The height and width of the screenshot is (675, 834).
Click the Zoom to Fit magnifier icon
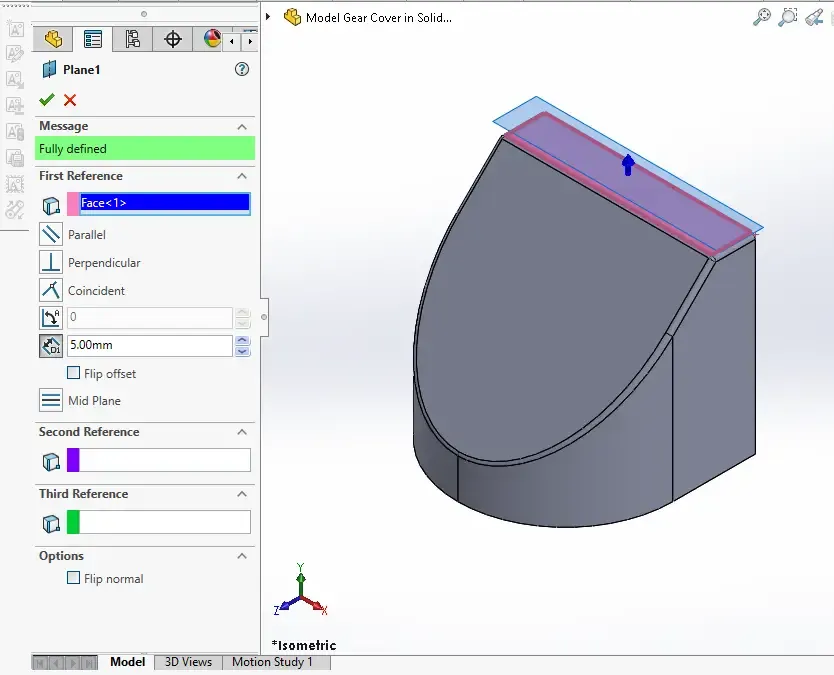762,17
